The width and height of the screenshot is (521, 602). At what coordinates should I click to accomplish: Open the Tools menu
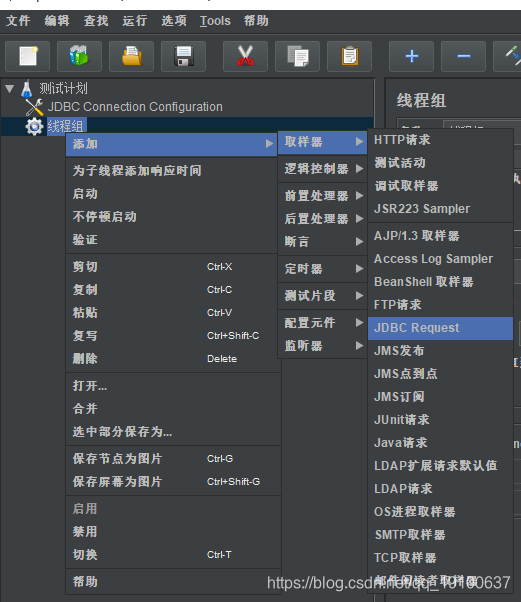tap(215, 21)
